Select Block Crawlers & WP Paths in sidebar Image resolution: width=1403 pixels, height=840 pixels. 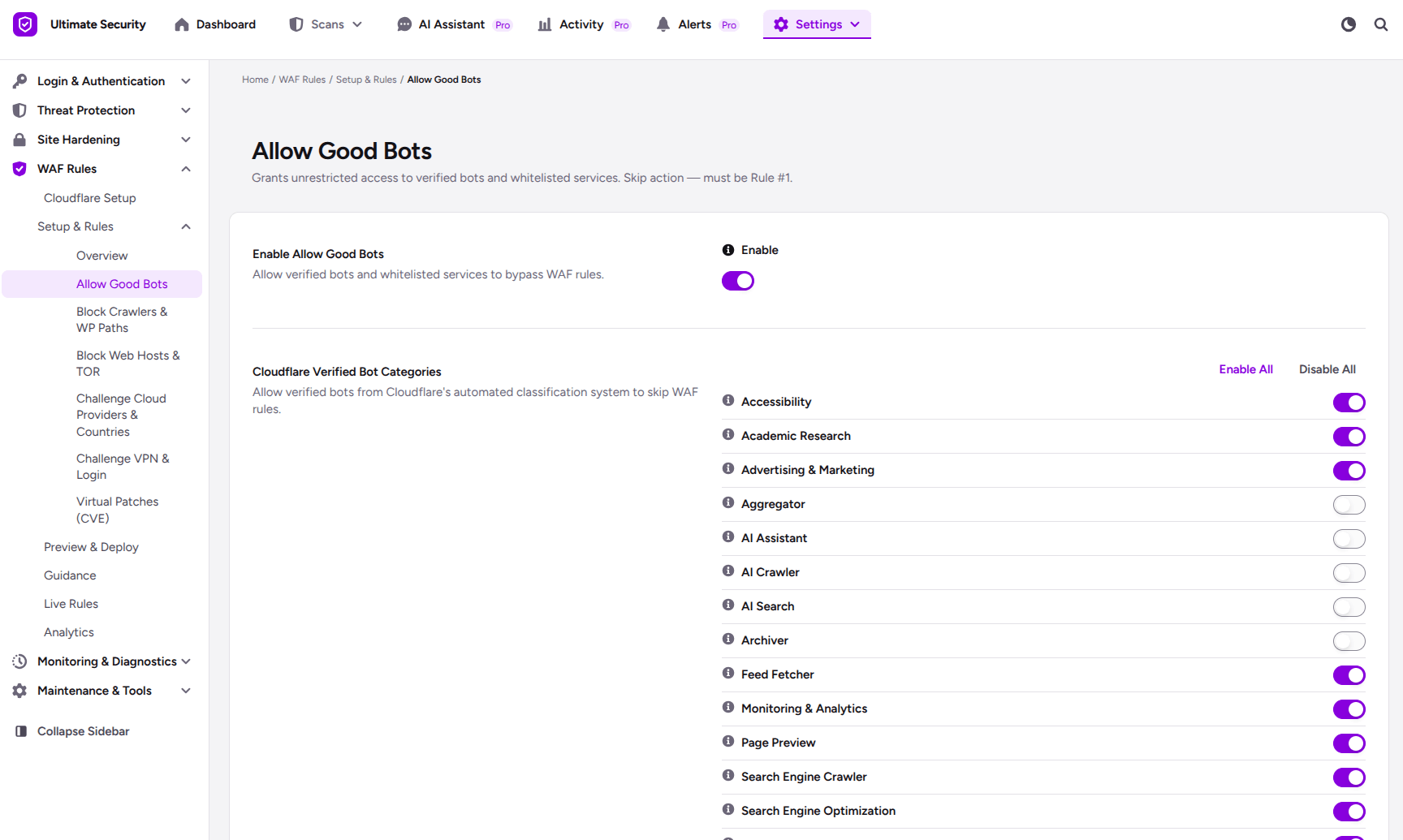coord(122,320)
